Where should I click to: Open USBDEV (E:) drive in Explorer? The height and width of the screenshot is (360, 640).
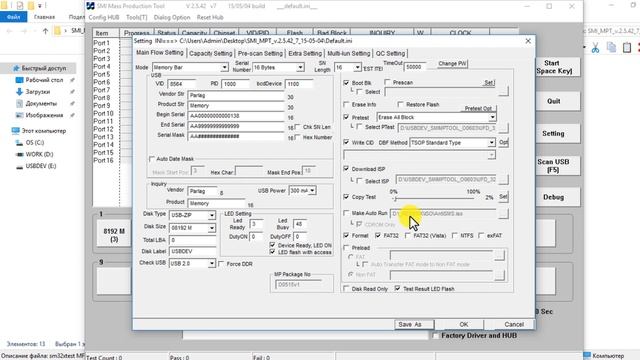(40, 166)
